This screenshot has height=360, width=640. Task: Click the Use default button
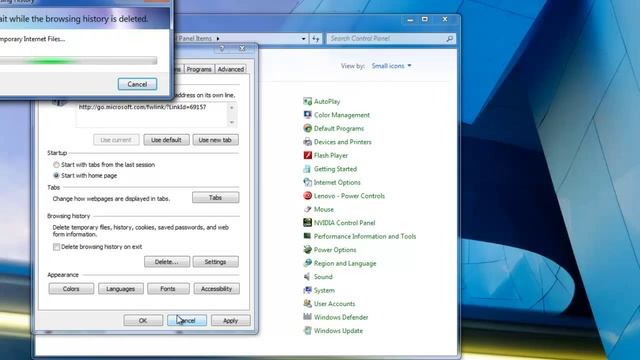pyautogui.click(x=166, y=140)
